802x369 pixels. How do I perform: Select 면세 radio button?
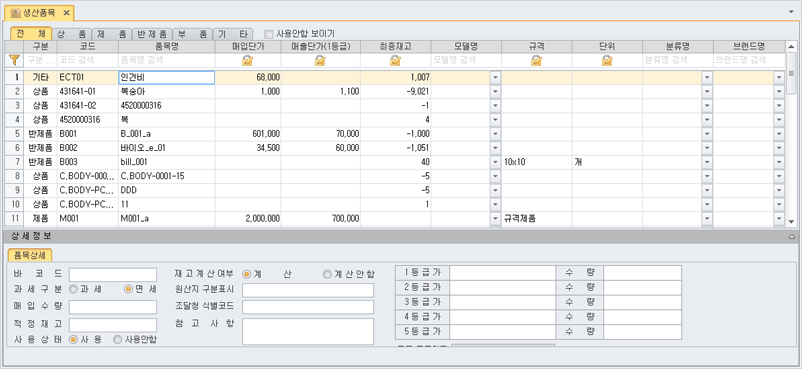(x=129, y=289)
